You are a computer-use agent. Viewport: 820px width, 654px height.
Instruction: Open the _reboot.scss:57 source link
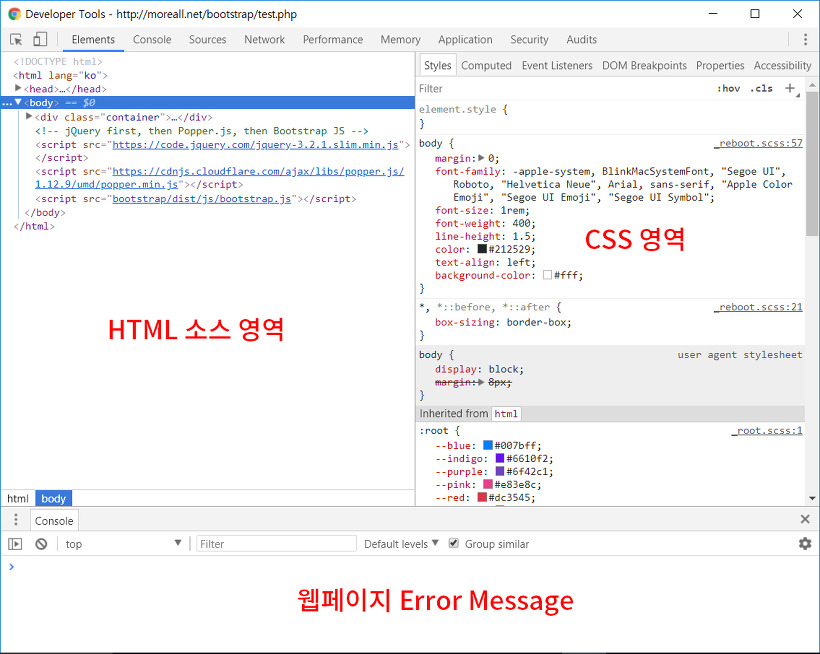point(758,143)
